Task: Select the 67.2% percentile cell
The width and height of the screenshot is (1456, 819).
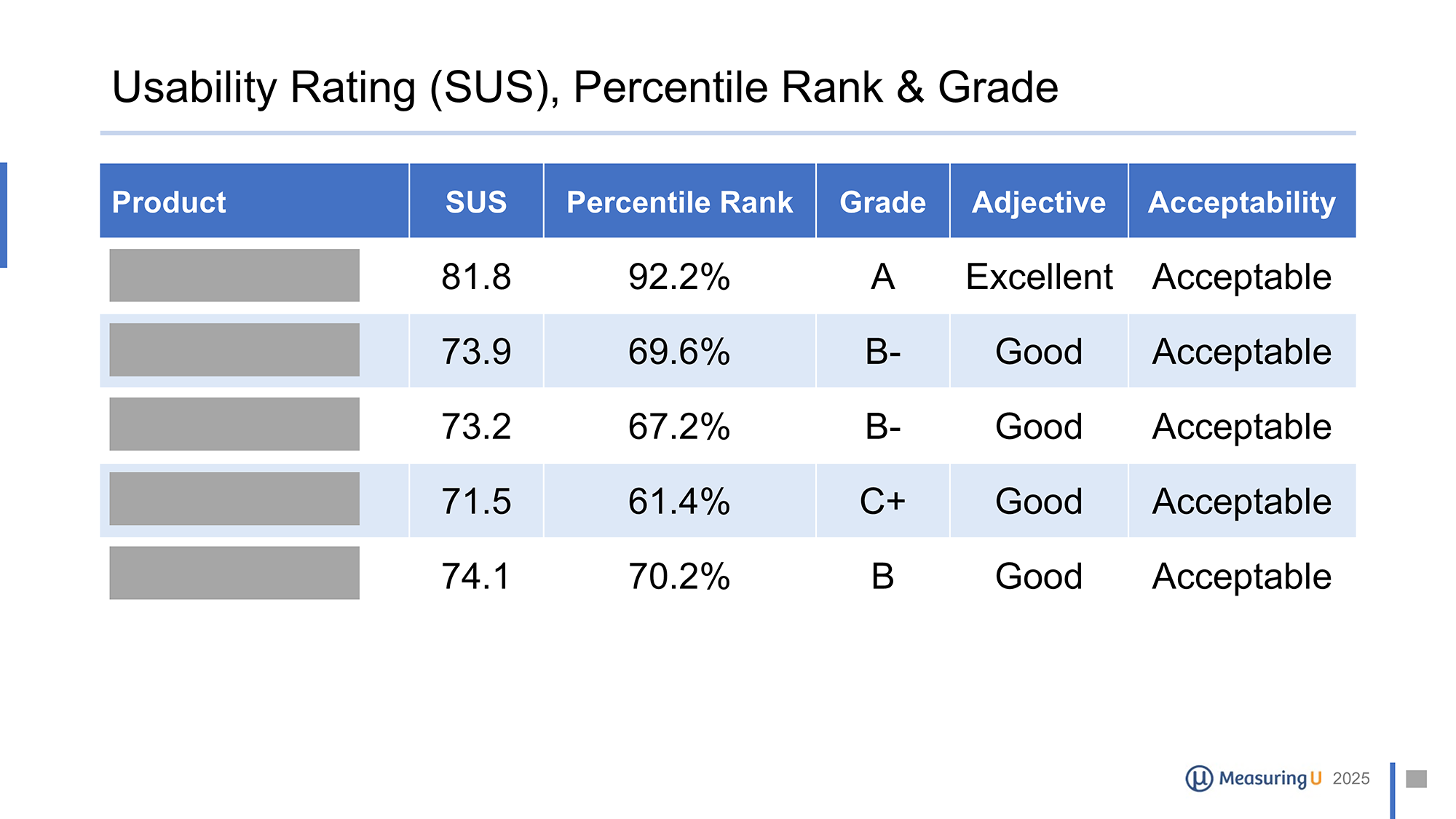Action: tap(679, 427)
